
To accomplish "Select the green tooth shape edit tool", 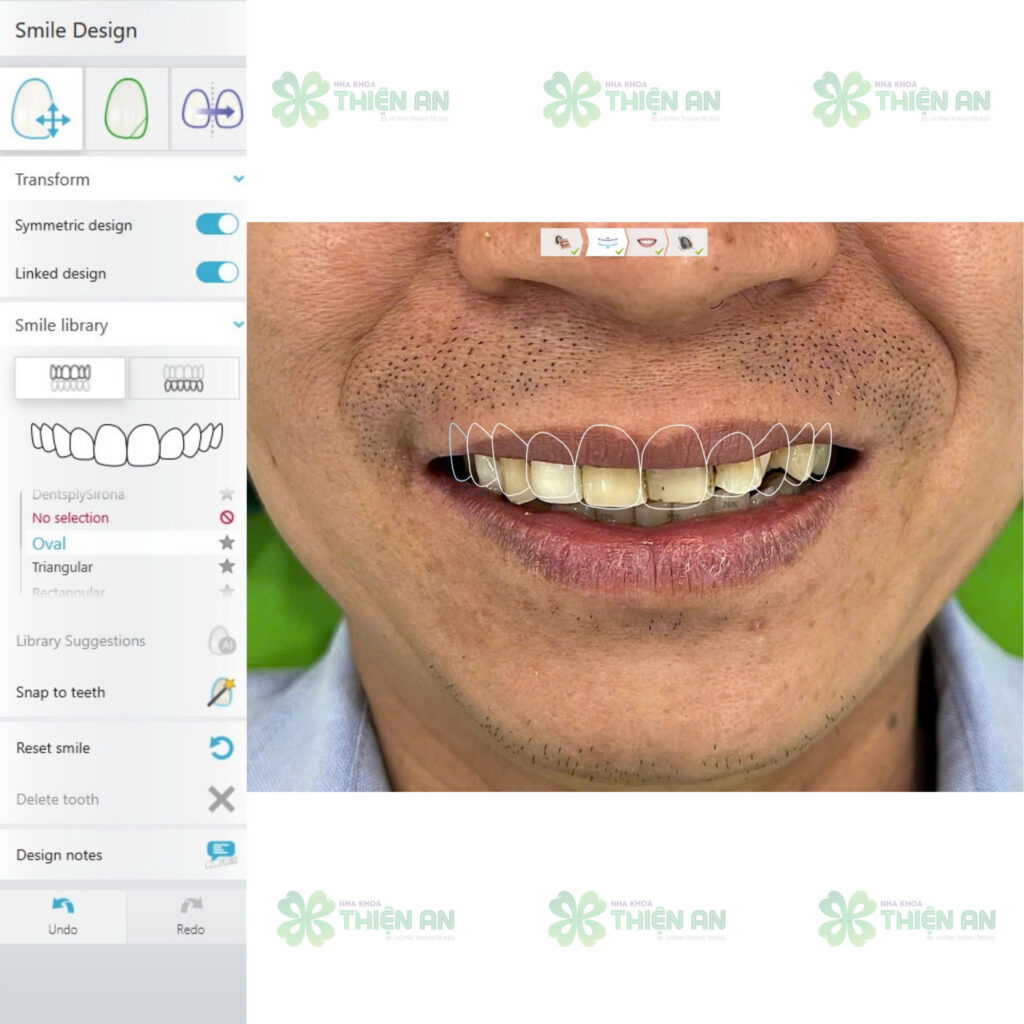I will pos(126,109).
